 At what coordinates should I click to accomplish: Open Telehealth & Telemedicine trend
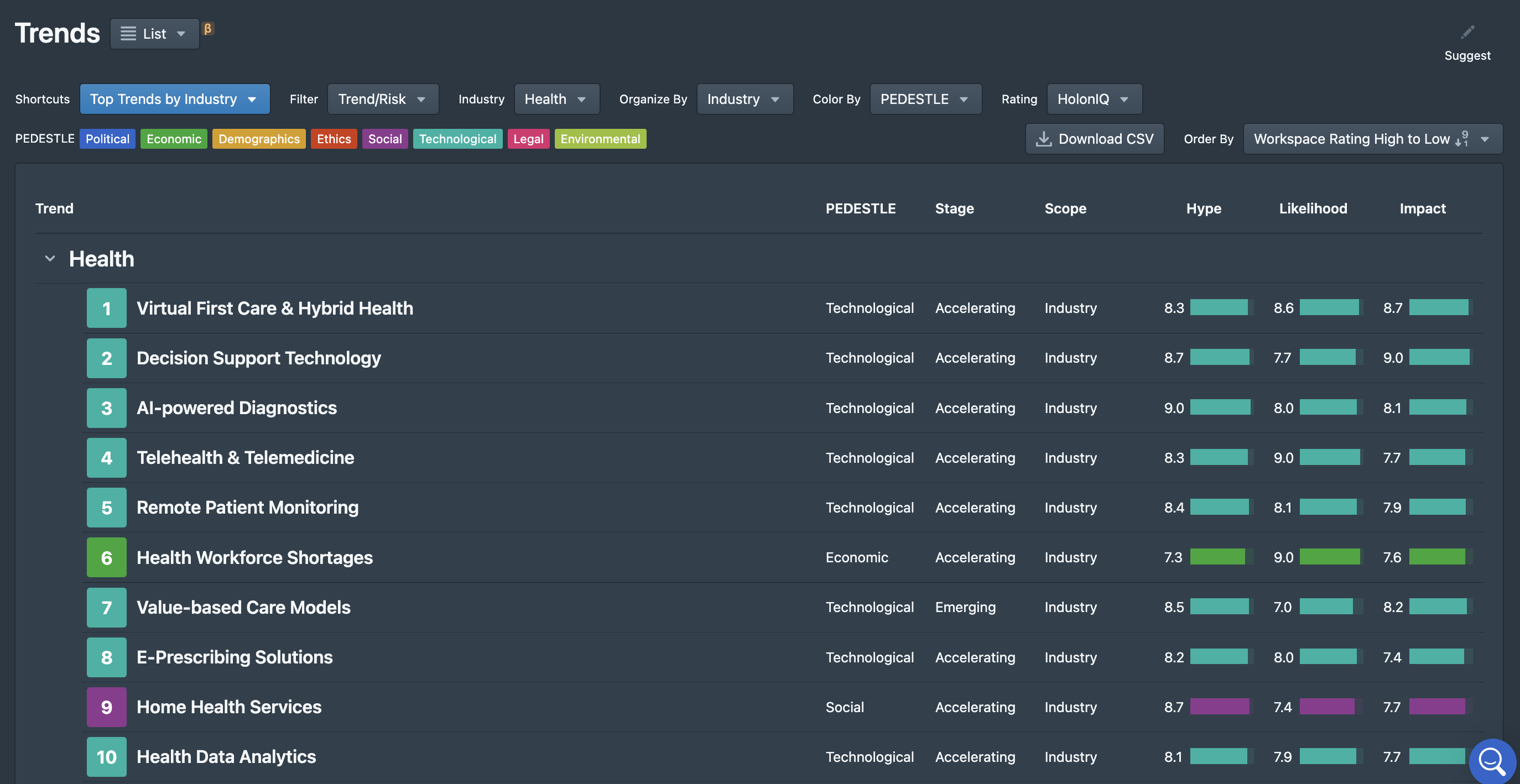(246, 458)
